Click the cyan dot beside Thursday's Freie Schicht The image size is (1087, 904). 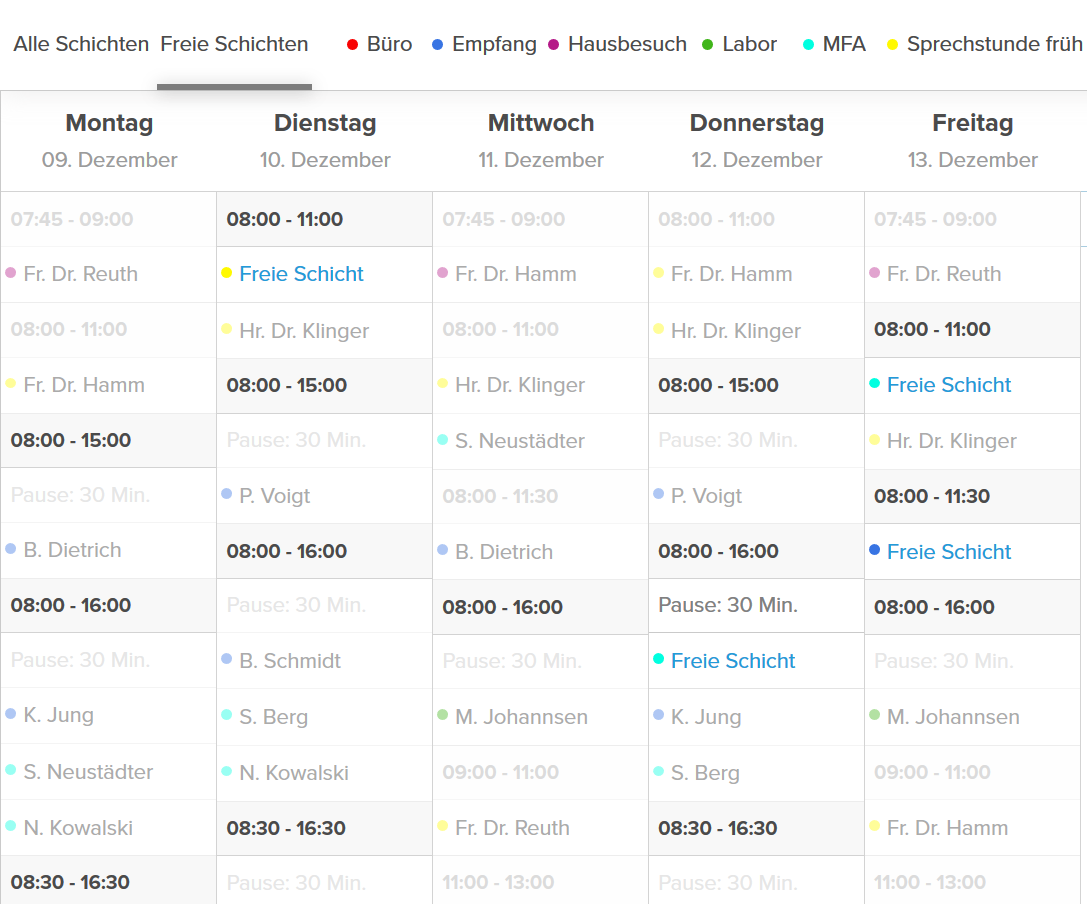[x=658, y=659]
